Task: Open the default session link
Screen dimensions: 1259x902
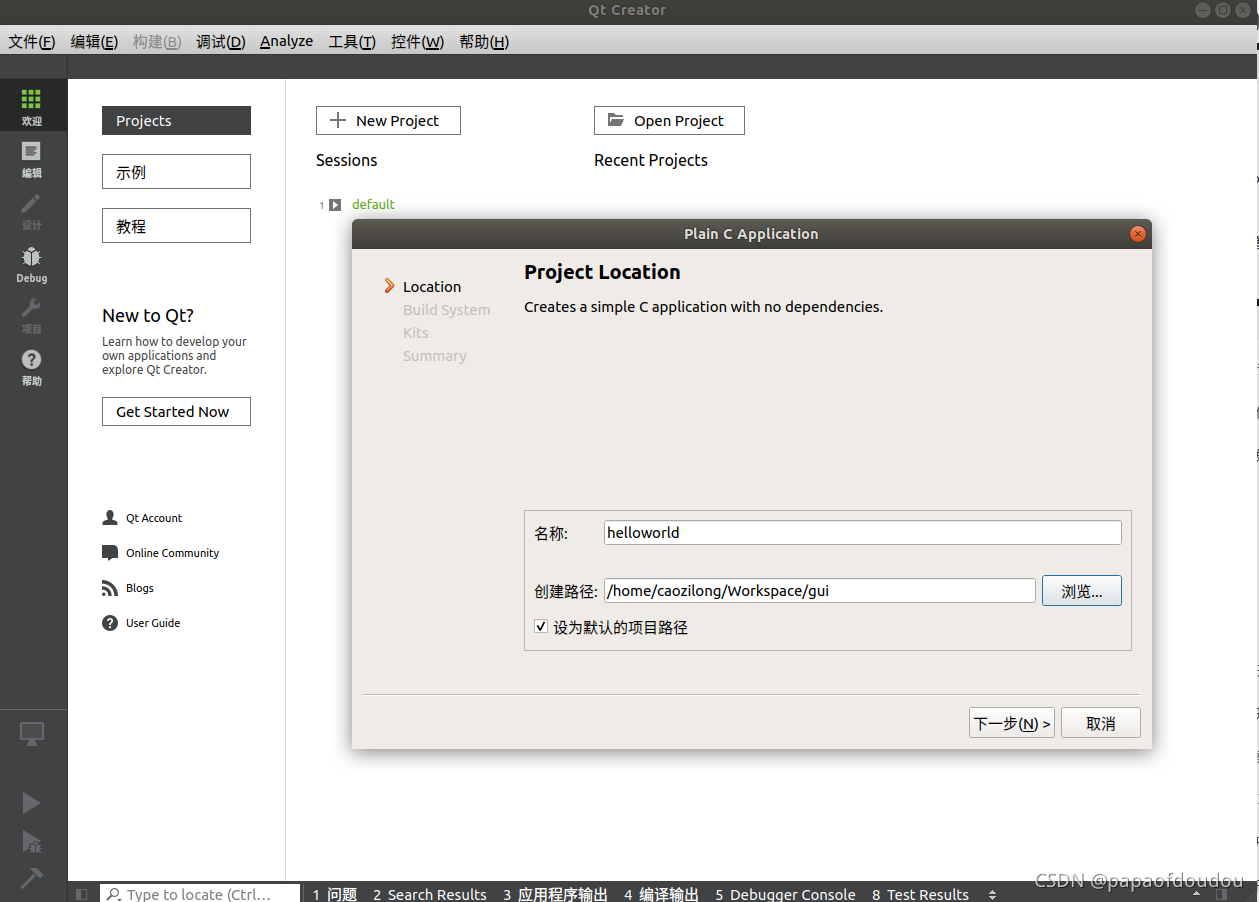Action: click(x=373, y=204)
